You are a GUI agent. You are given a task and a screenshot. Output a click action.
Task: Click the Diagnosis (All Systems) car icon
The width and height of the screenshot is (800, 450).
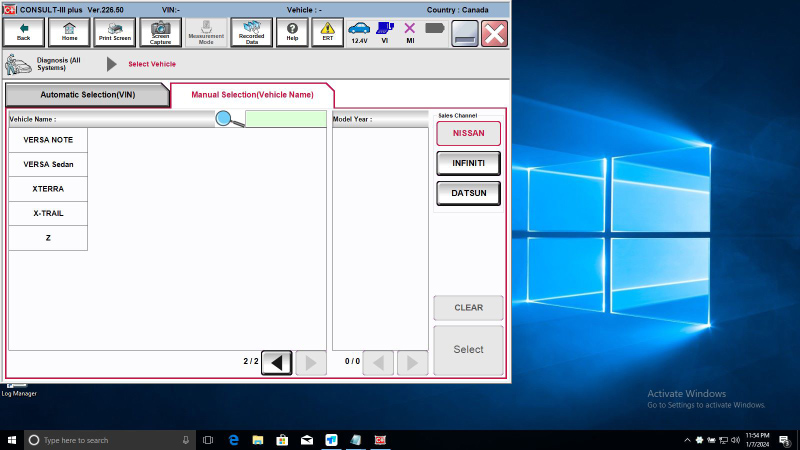point(18,64)
